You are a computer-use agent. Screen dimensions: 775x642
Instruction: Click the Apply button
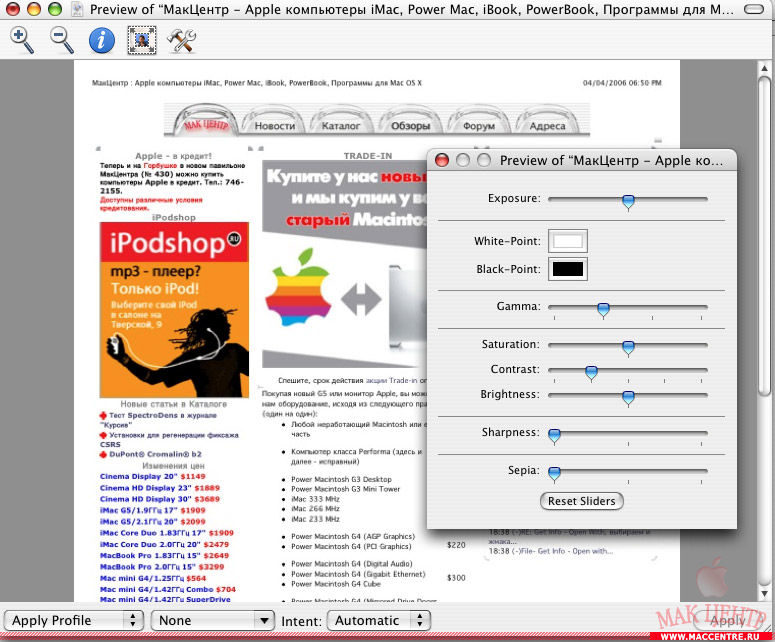pos(728,621)
